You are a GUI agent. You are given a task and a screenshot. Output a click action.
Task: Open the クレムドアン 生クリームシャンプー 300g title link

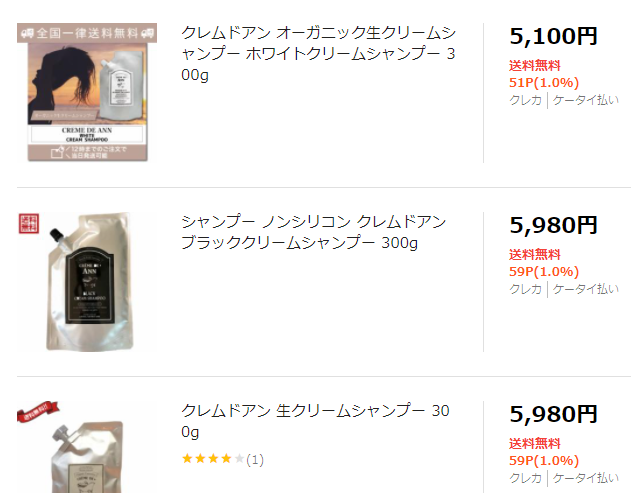pos(315,421)
